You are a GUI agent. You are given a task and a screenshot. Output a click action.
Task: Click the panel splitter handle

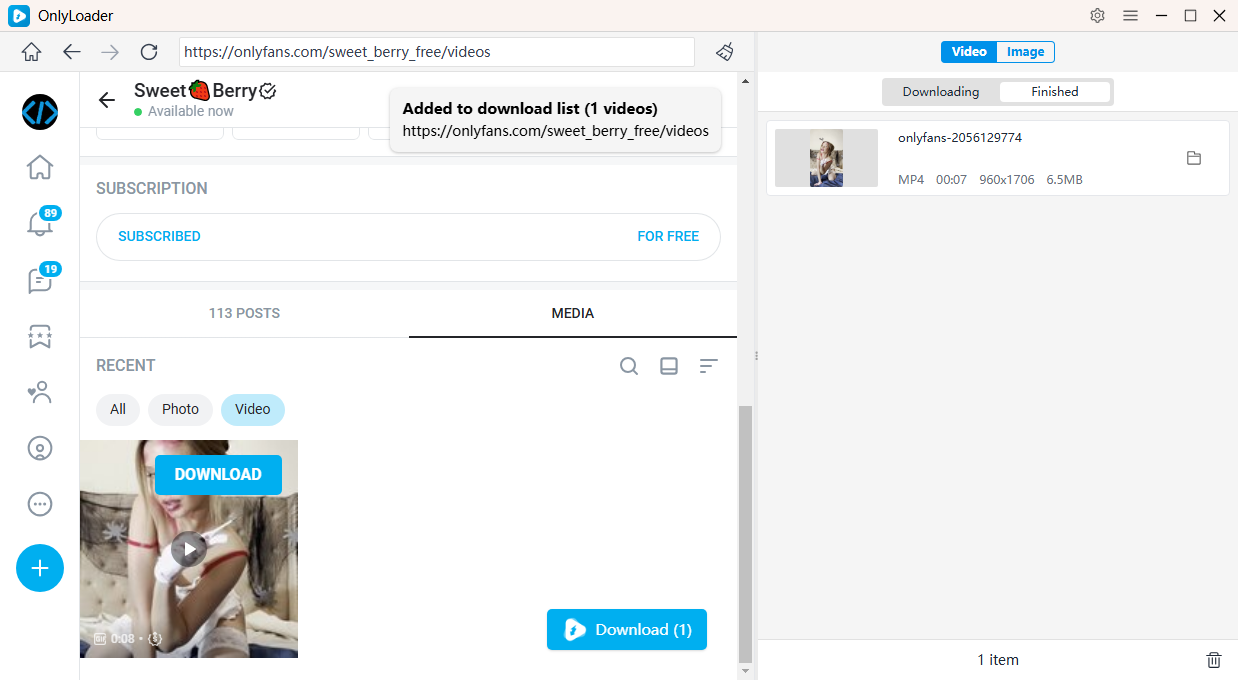(x=756, y=356)
